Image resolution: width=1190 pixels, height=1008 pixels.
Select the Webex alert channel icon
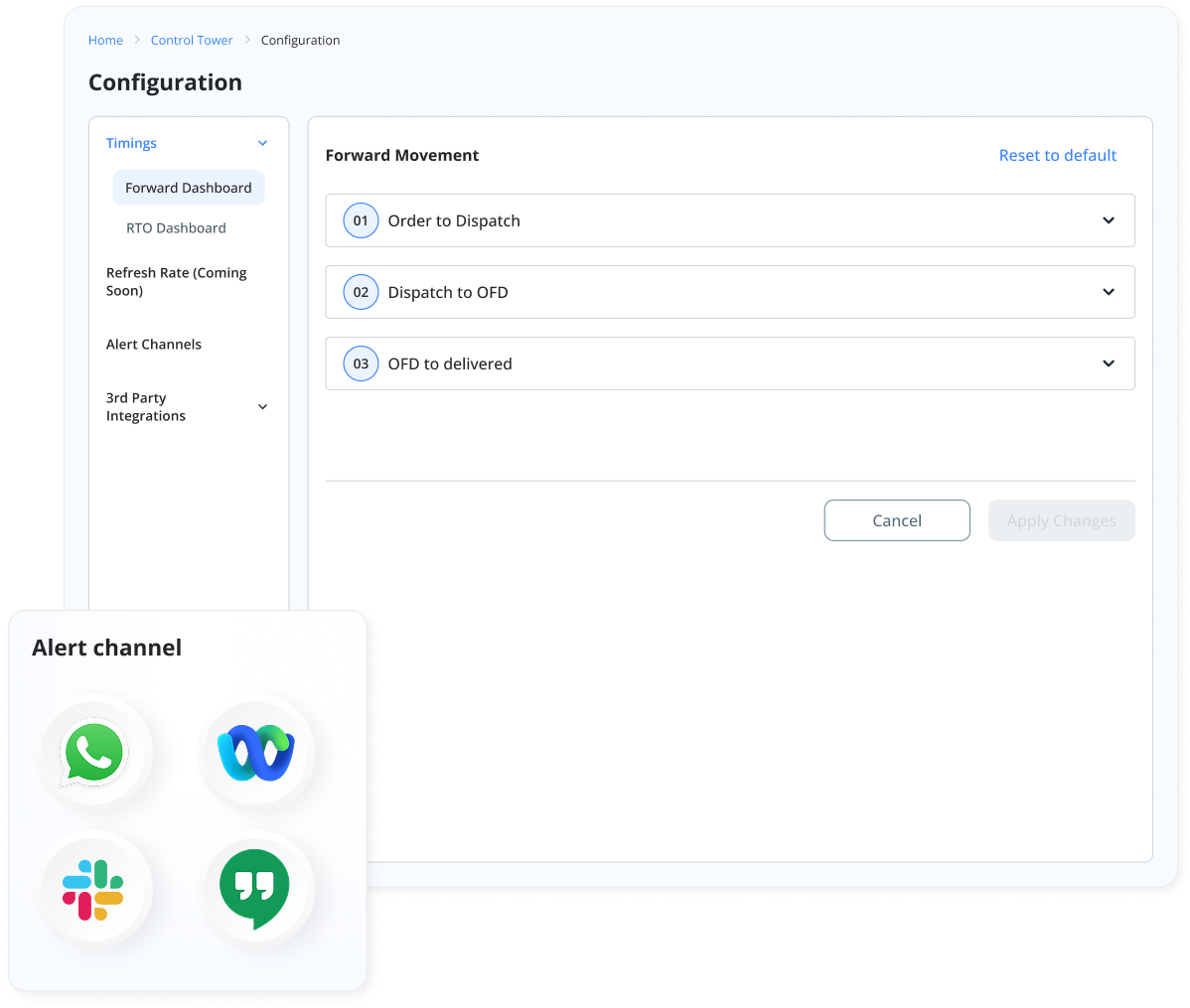click(256, 753)
